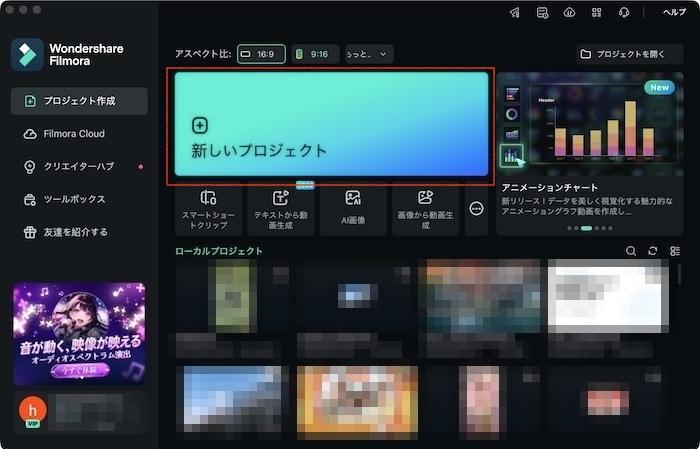Click the message center icon in top bar
The height and width of the screenshot is (449, 700).
tap(542, 12)
